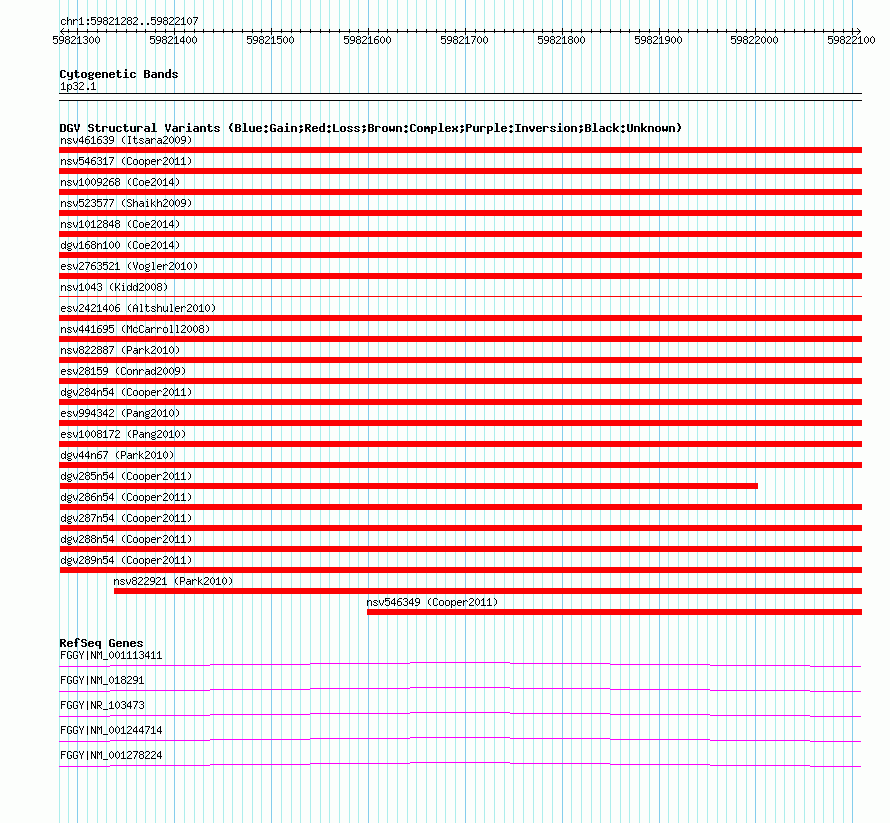The height and width of the screenshot is (823, 890).
Task: Click the red bar for esv28159 (Conrad2009)
Action: point(460,381)
